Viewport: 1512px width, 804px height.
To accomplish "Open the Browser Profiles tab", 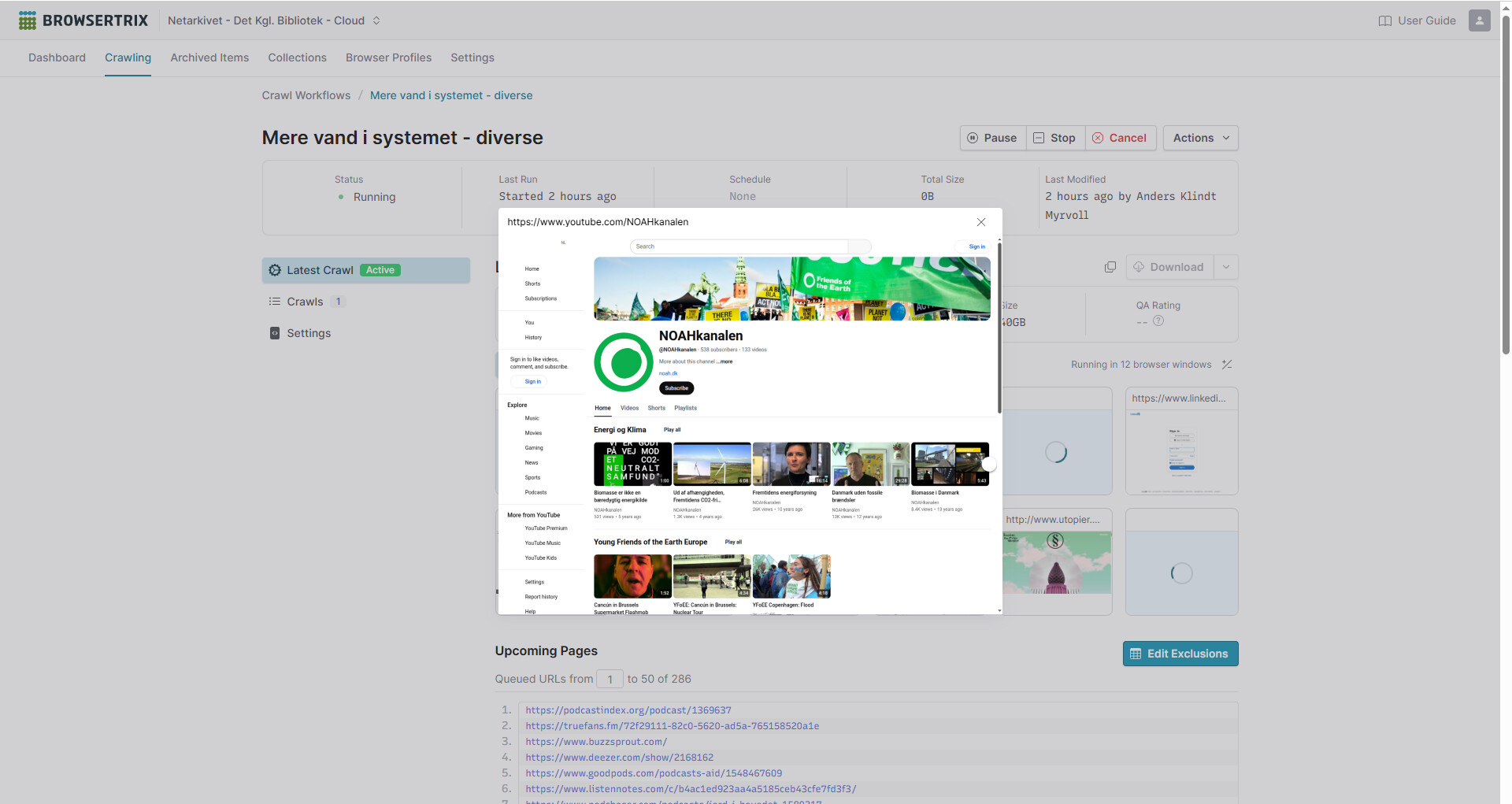I will (388, 57).
